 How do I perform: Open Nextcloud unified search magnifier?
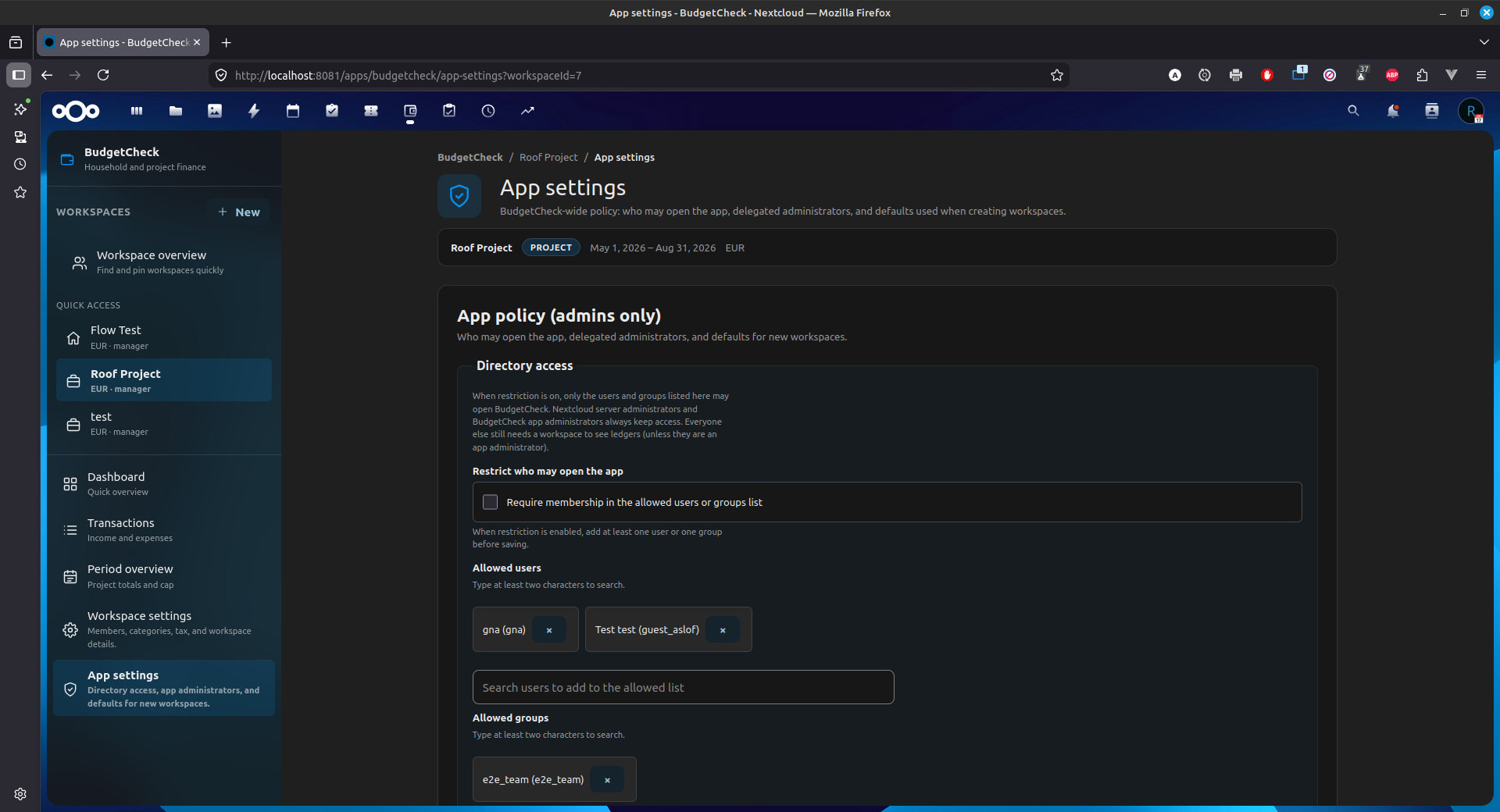(x=1353, y=111)
